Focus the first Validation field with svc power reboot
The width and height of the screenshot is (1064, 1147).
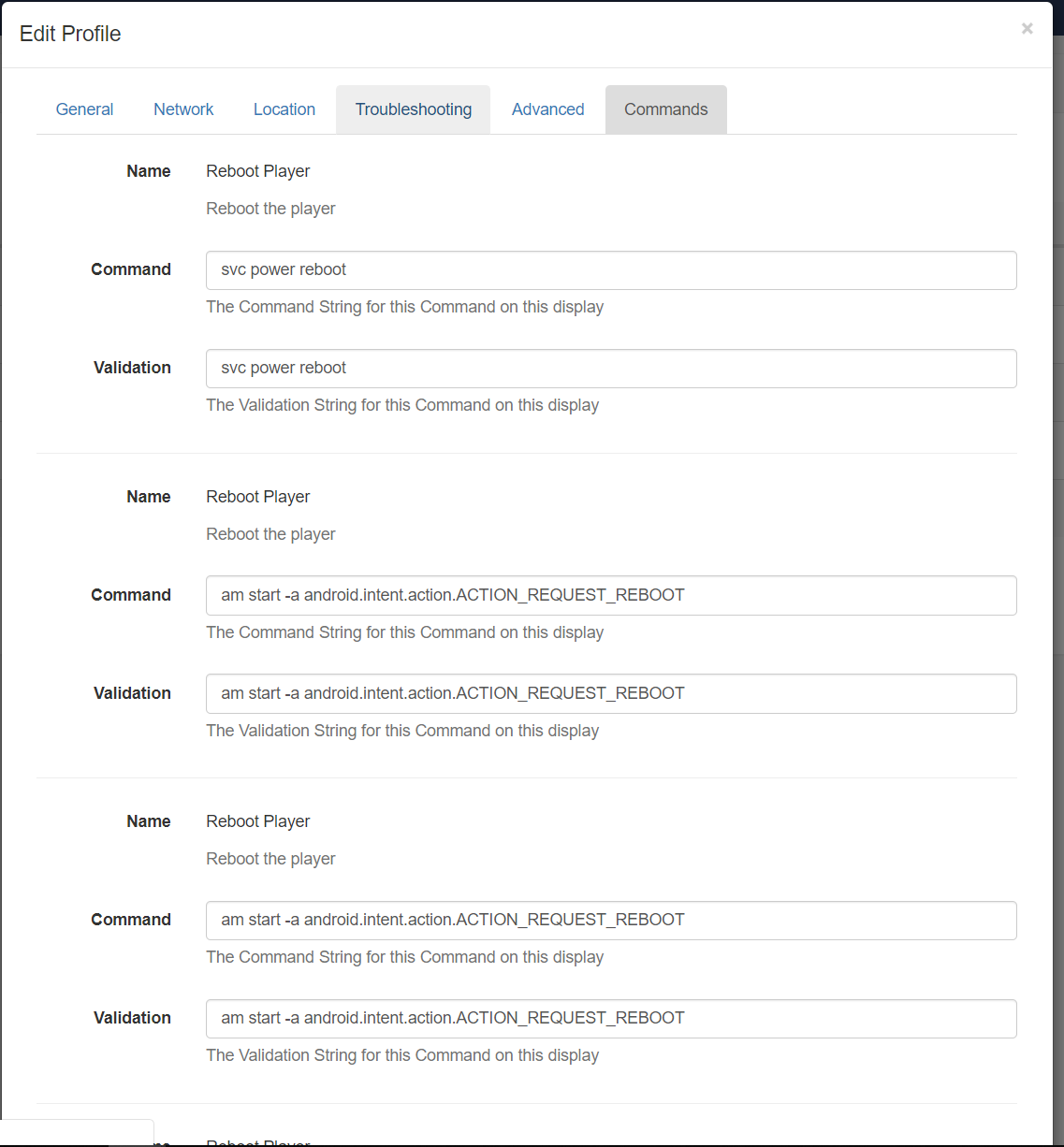pos(611,369)
